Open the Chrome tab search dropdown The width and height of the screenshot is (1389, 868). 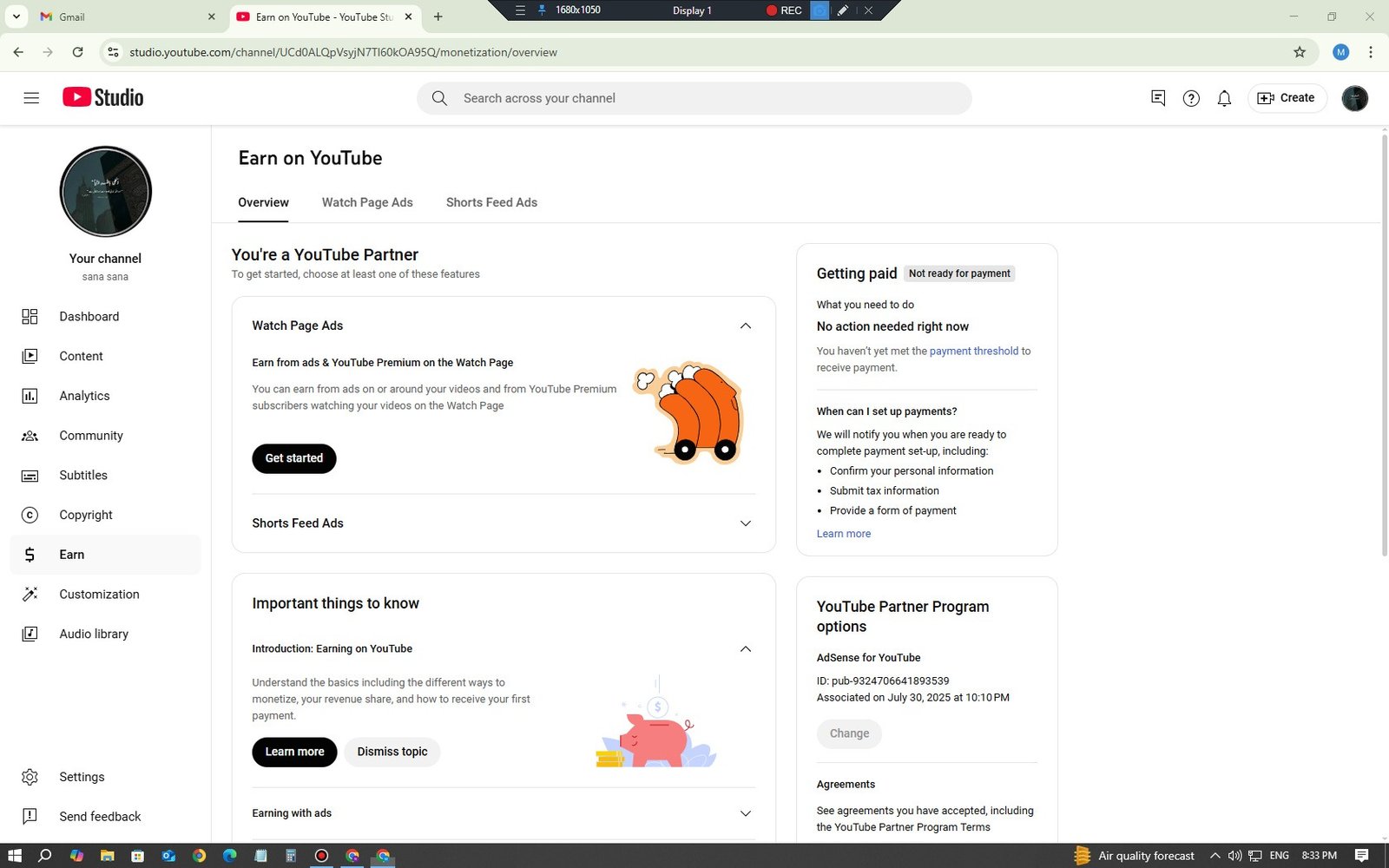pos(16,16)
